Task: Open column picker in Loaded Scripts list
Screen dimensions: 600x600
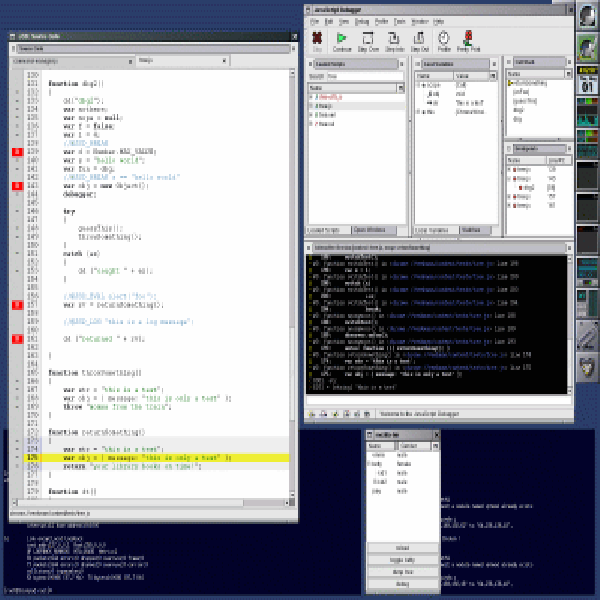Action: point(401,88)
